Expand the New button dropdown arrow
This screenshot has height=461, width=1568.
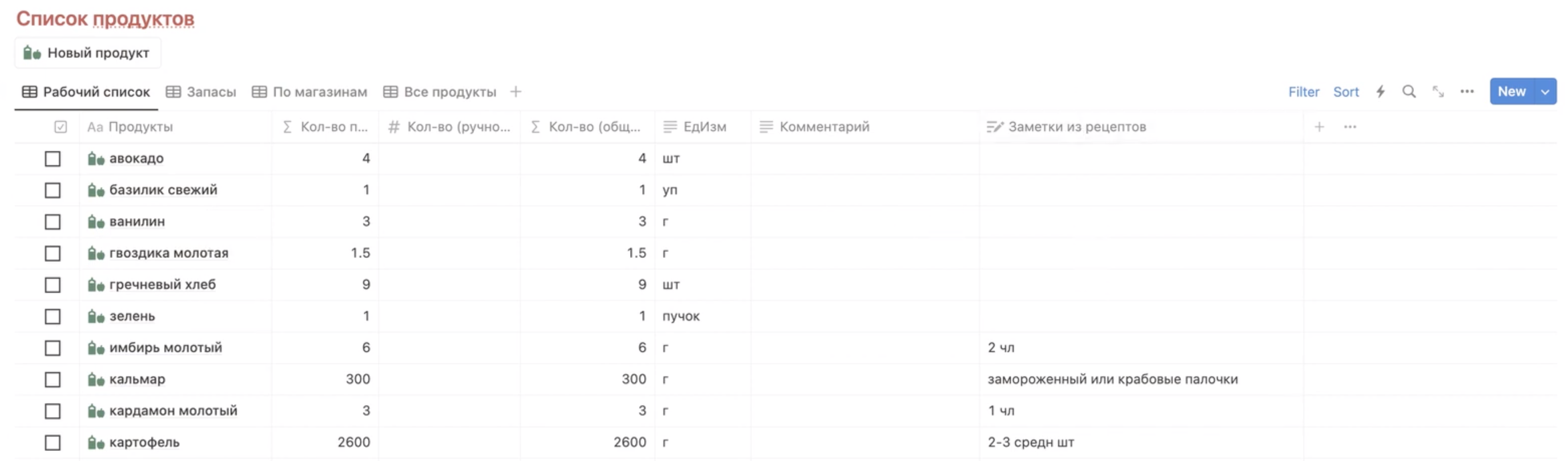coord(1545,92)
